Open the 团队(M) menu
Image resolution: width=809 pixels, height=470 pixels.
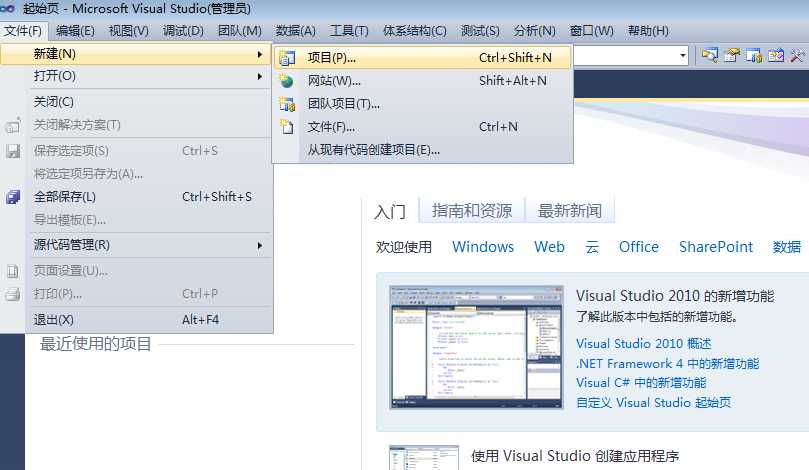(239, 31)
